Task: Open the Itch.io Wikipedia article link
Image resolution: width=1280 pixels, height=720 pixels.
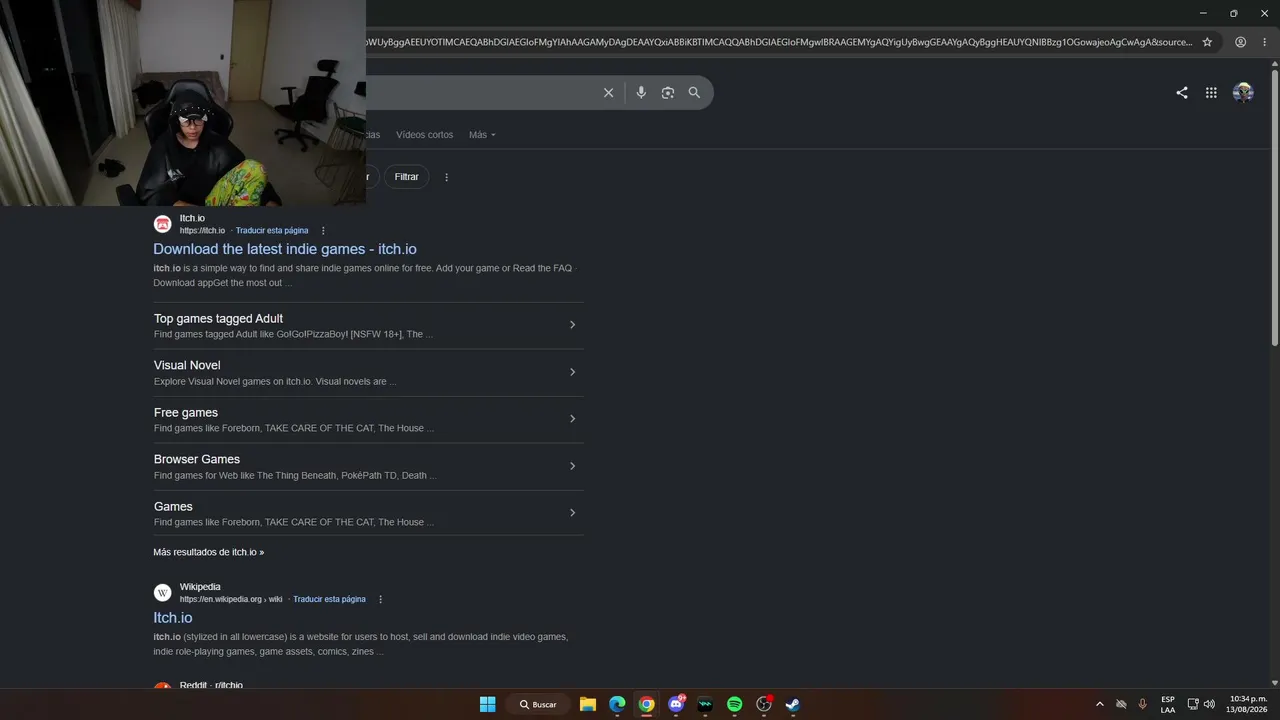Action: coord(173,618)
